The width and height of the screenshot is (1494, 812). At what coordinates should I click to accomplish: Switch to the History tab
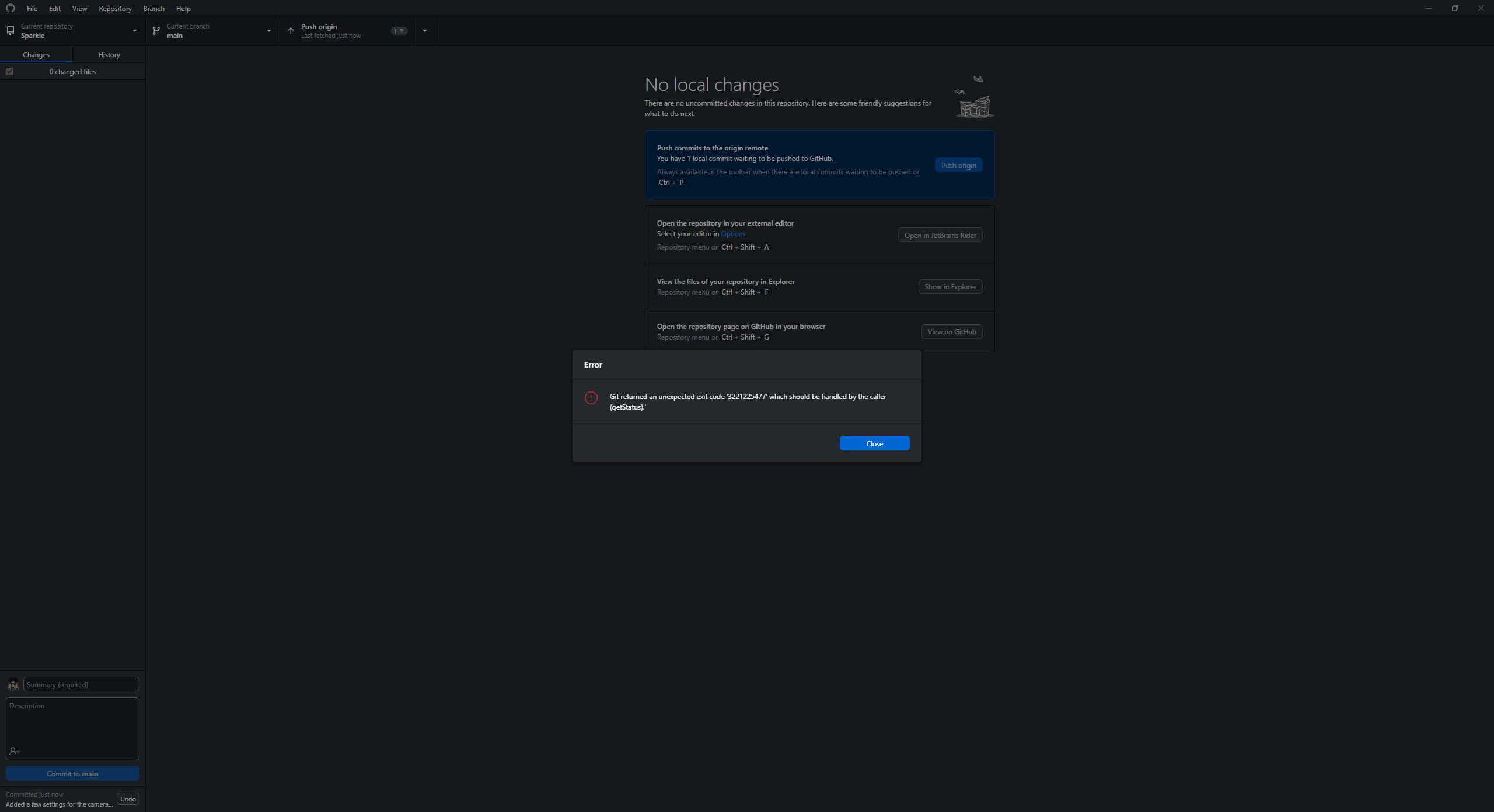[x=109, y=54]
